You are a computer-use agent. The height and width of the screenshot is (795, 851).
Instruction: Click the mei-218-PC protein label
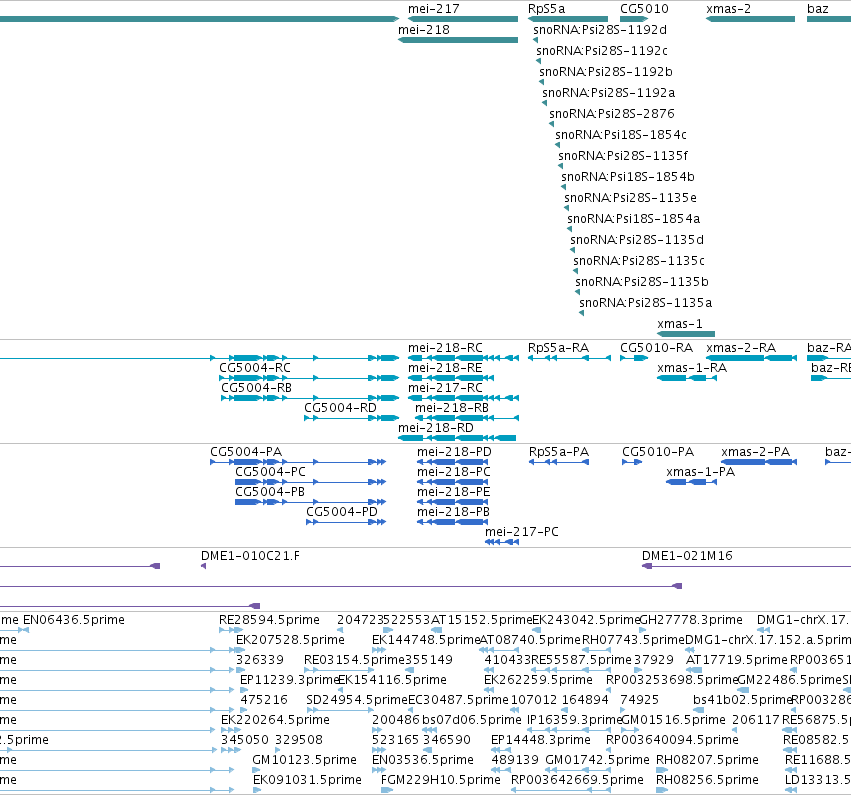(x=454, y=472)
